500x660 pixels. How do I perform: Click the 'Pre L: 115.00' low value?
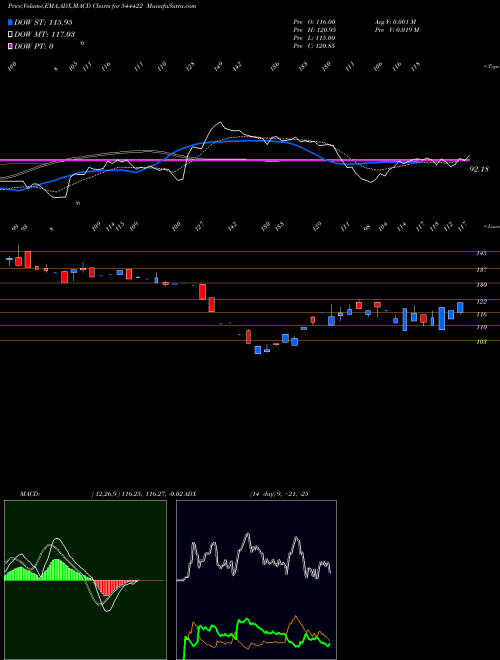click(x=314, y=38)
